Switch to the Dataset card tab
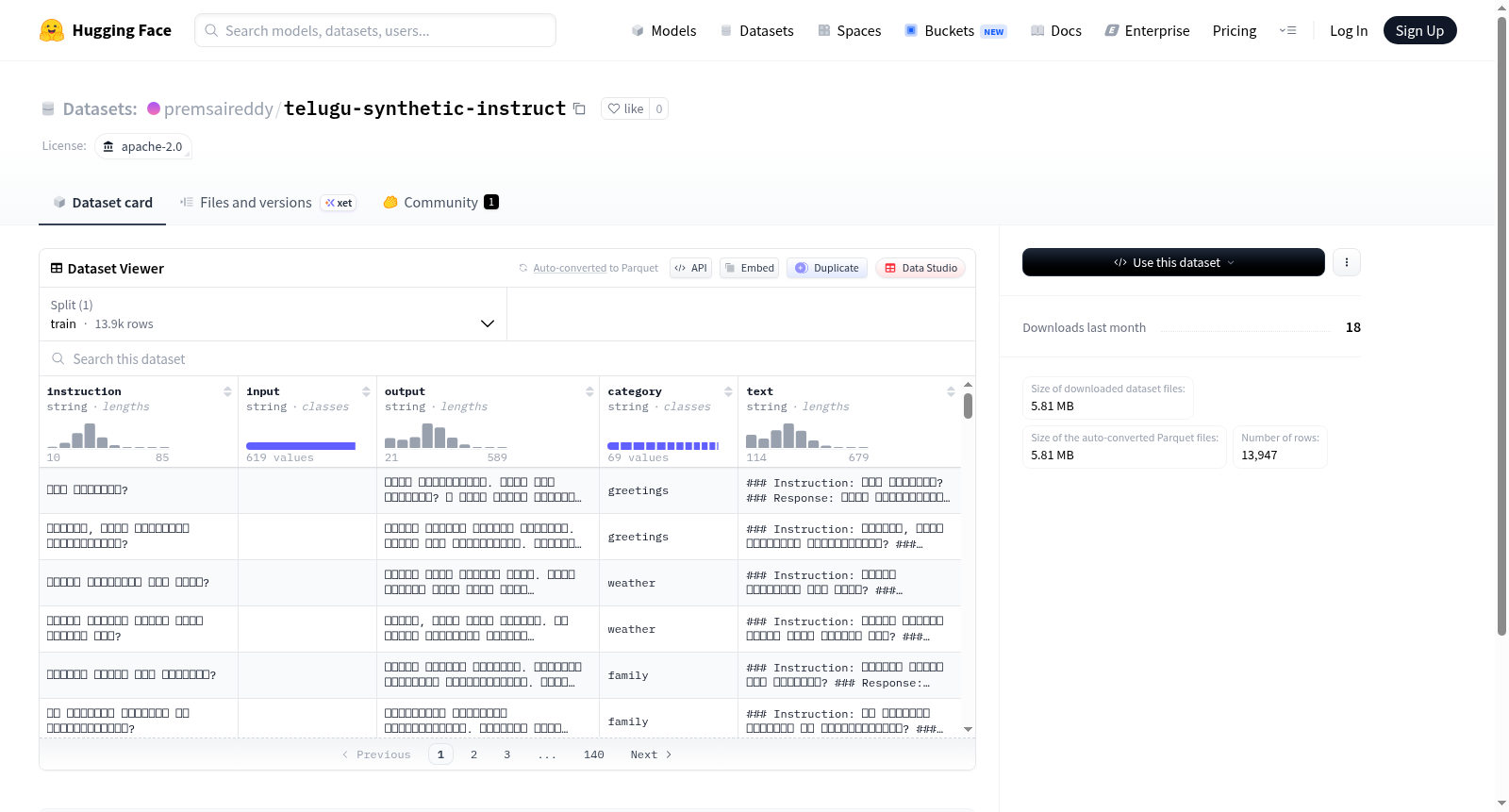Screen dimensions: 1509x812 point(103,203)
